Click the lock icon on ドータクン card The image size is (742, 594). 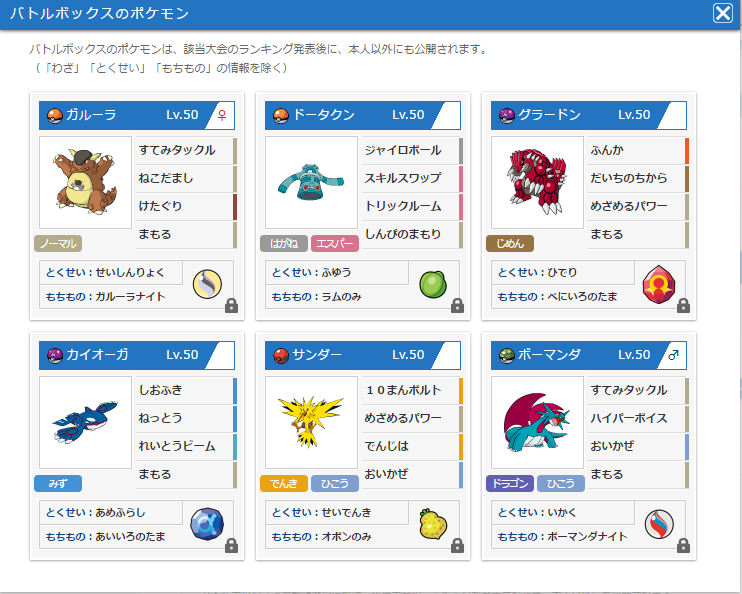[x=457, y=306]
